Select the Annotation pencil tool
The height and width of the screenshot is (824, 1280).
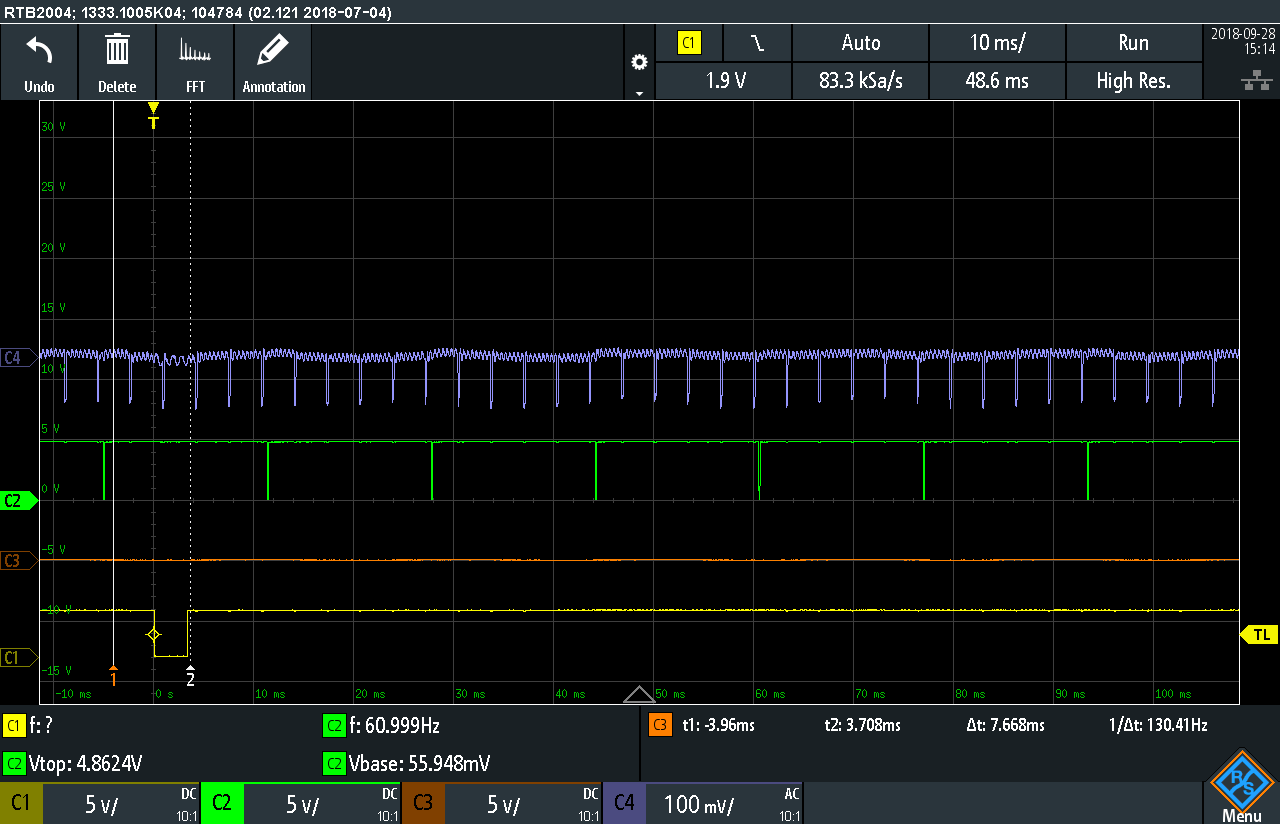(273, 62)
